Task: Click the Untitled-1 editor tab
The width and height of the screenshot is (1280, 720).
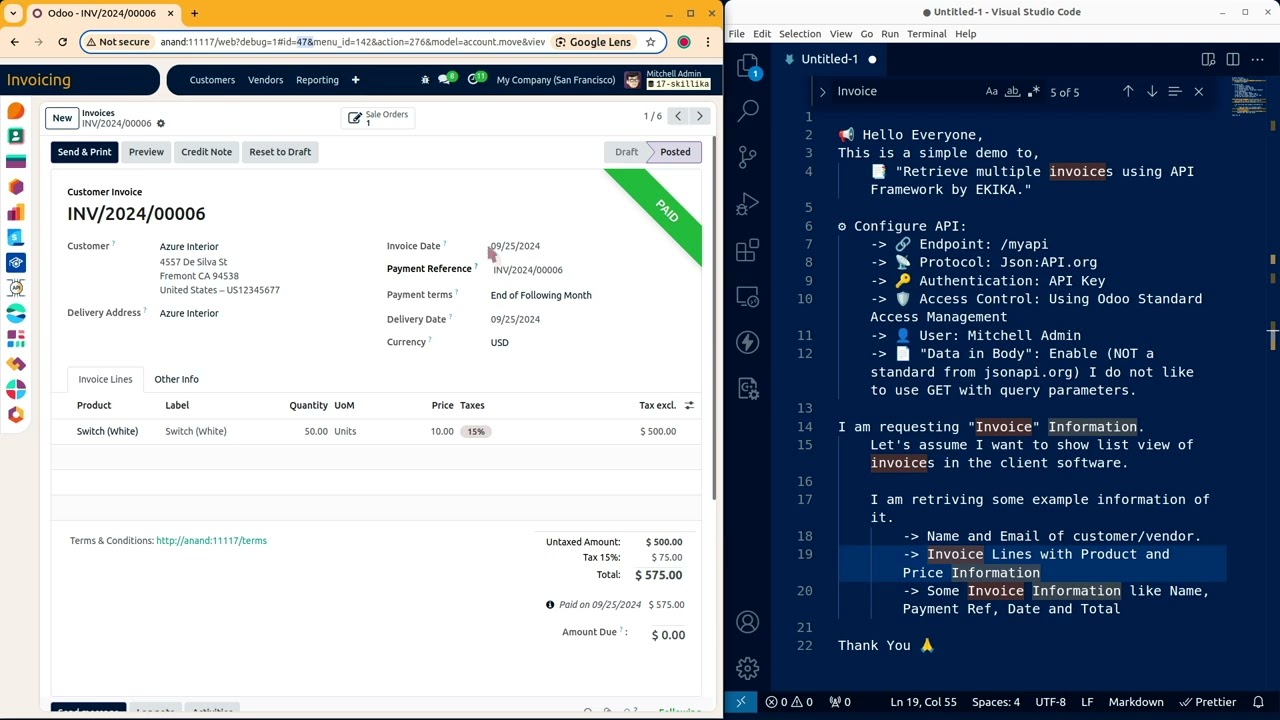Action: 830,60
